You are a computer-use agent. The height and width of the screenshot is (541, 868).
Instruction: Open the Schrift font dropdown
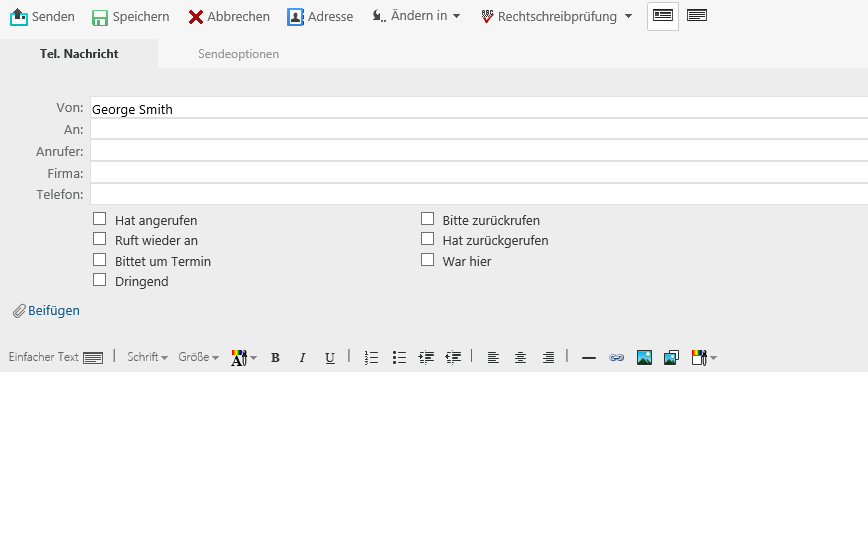pos(147,357)
